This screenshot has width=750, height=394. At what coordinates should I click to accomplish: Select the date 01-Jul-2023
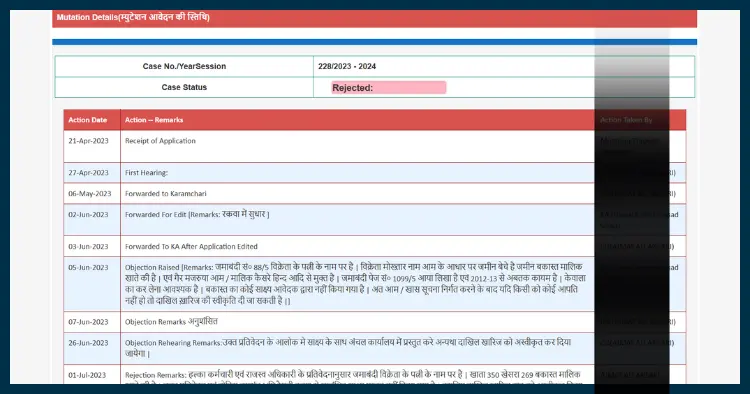point(87,376)
